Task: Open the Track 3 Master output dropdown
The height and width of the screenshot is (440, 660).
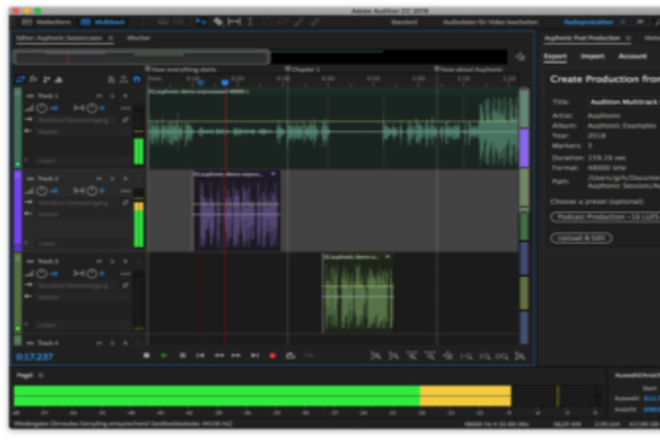Action: tap(82, 297)
